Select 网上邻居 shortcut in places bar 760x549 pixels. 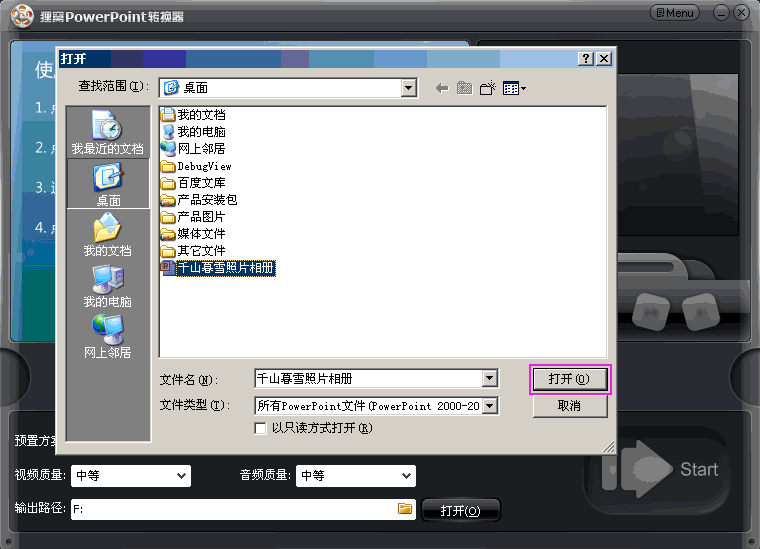coord(107,337)
